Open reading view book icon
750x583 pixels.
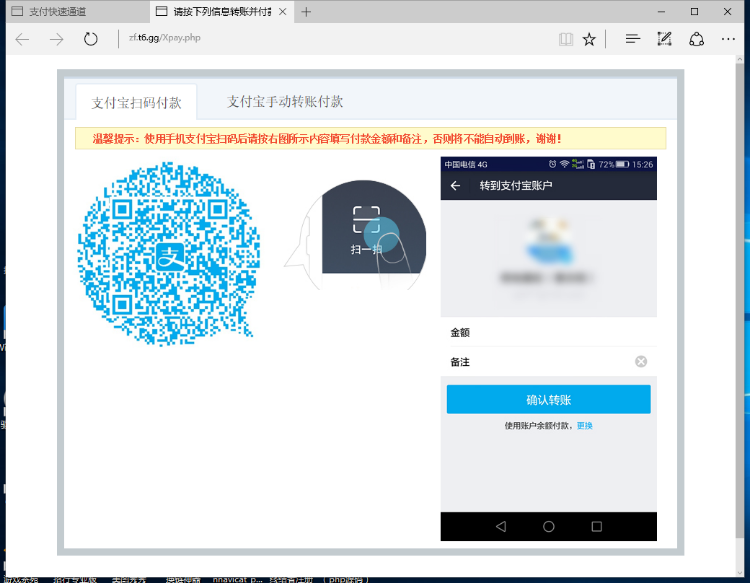pos(566,39)
